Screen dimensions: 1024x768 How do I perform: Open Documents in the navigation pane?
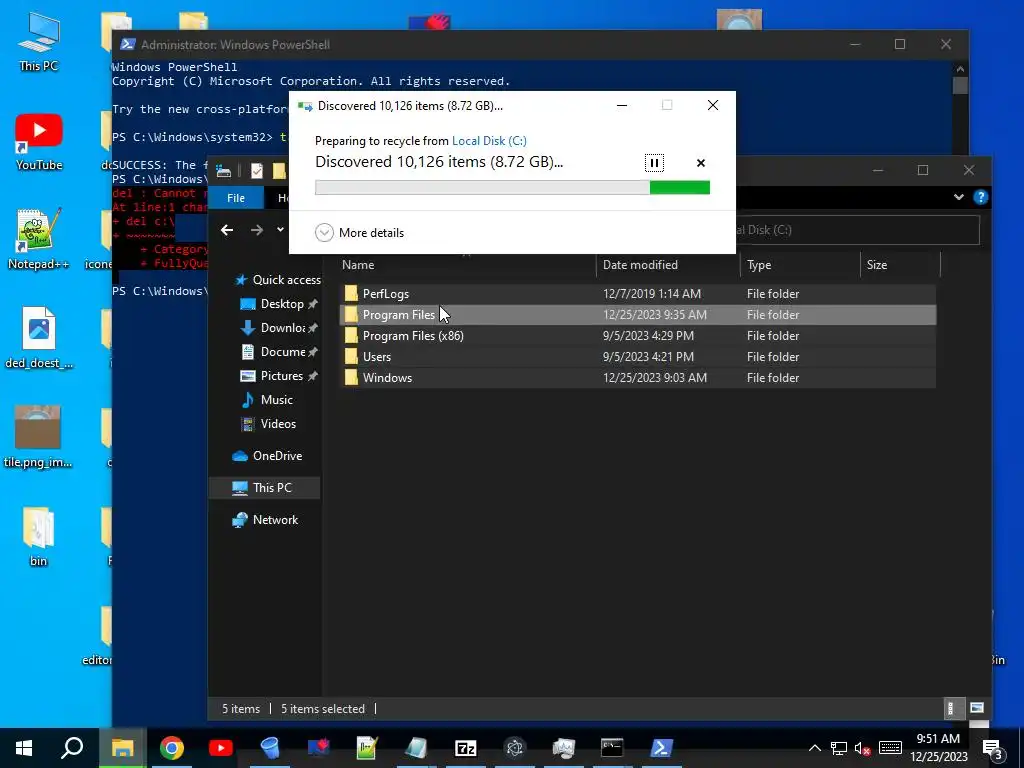click(279, 352)
